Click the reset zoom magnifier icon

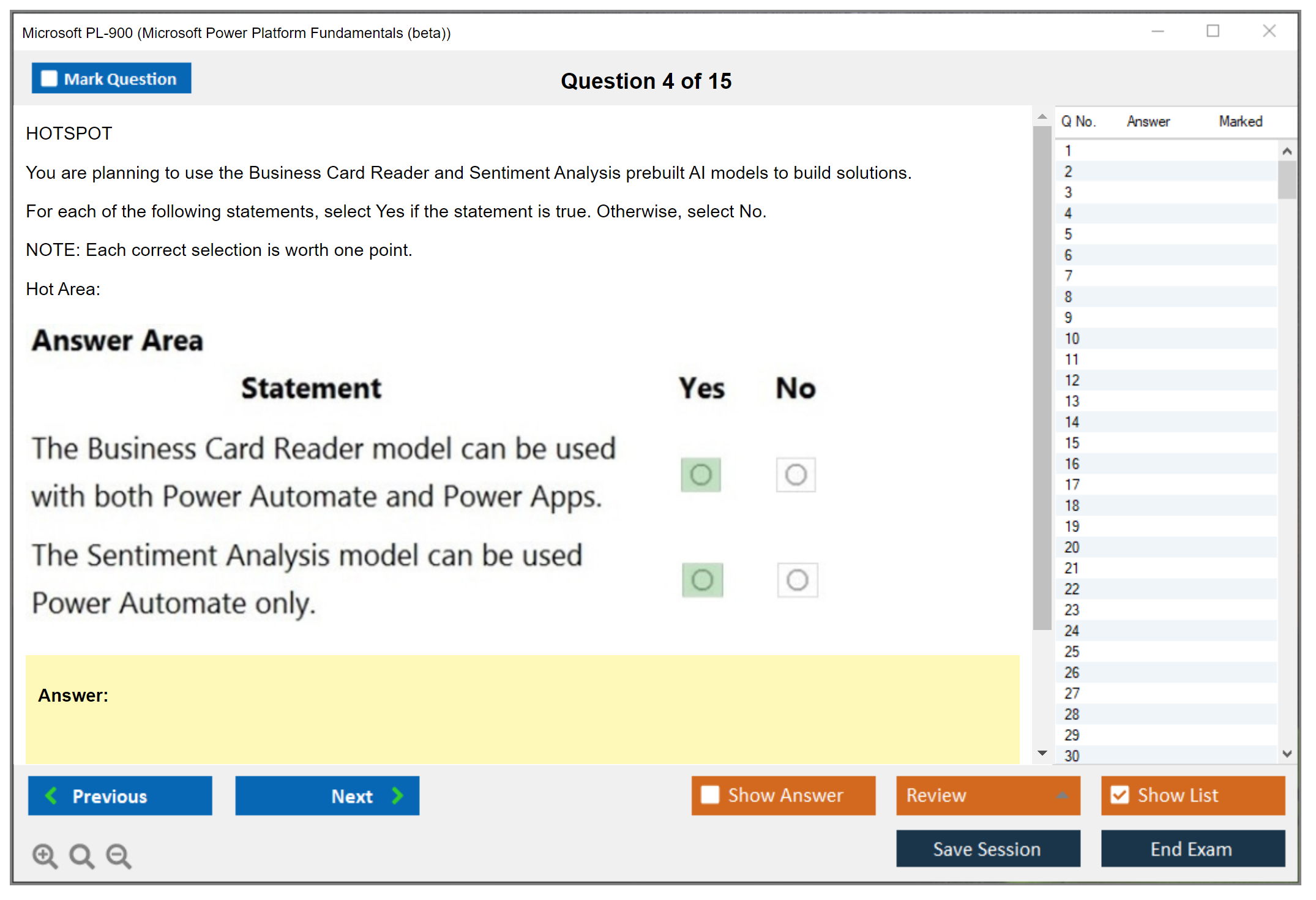[x=81, y=855]
